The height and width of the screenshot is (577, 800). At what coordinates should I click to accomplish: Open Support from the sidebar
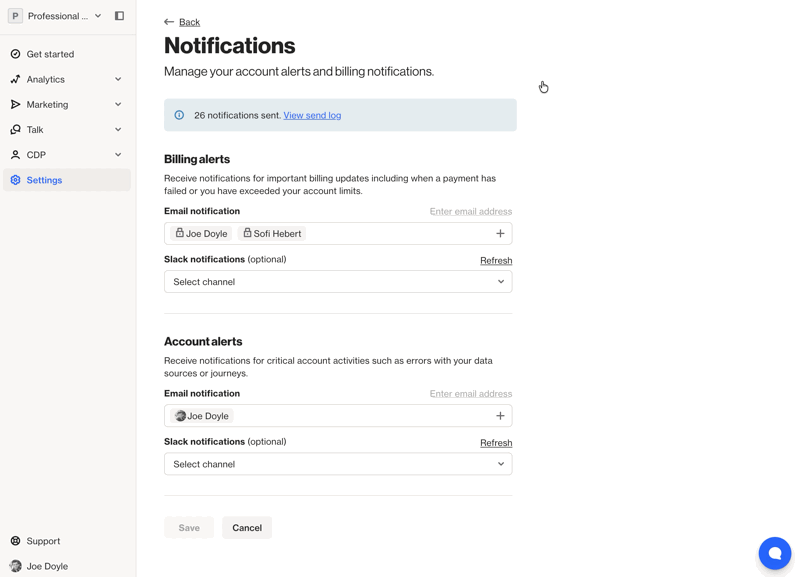click(43, 541)
